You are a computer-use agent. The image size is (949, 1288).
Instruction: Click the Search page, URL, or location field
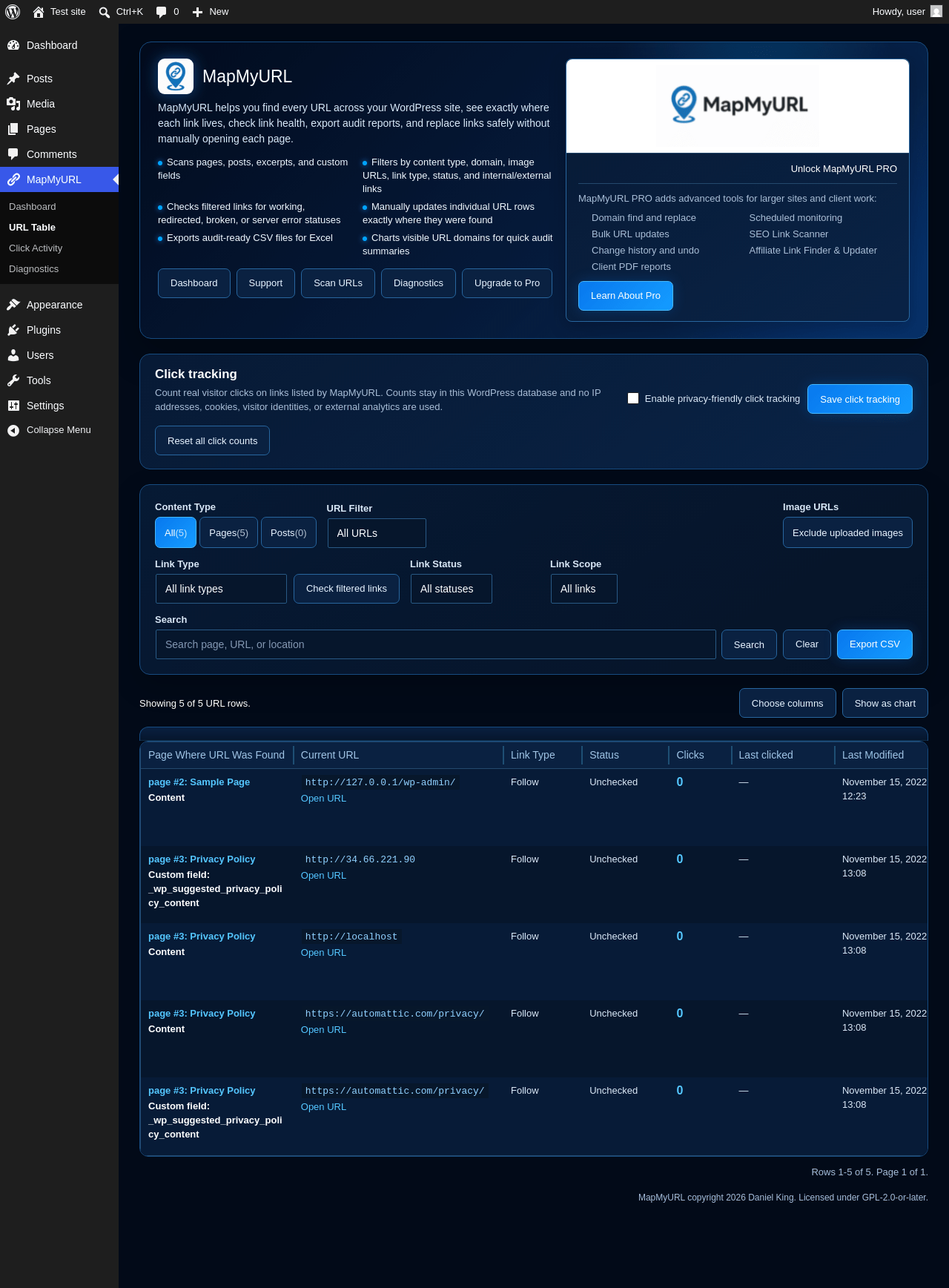coord(436,644)
